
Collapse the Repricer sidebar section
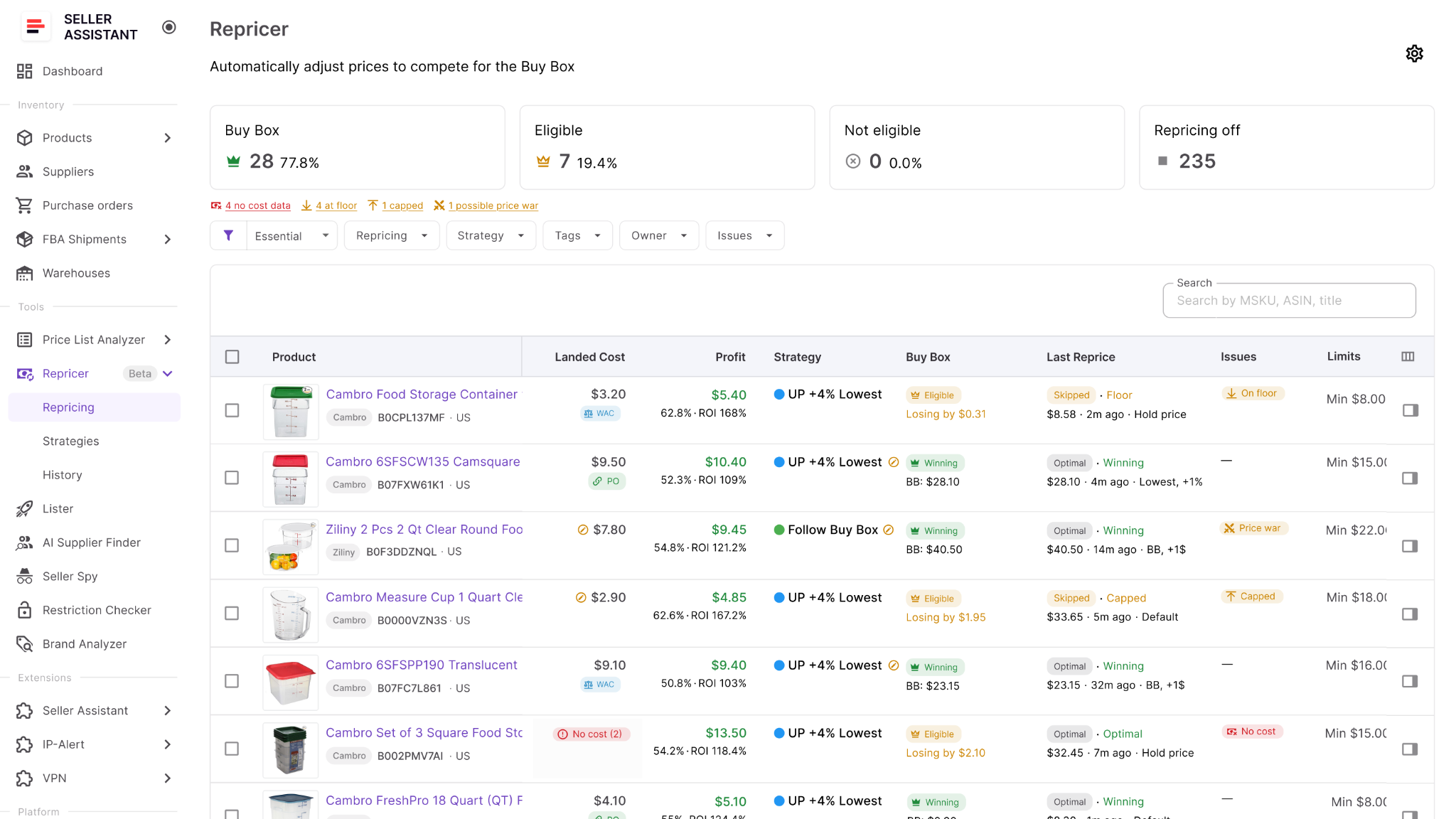(168, 374)
